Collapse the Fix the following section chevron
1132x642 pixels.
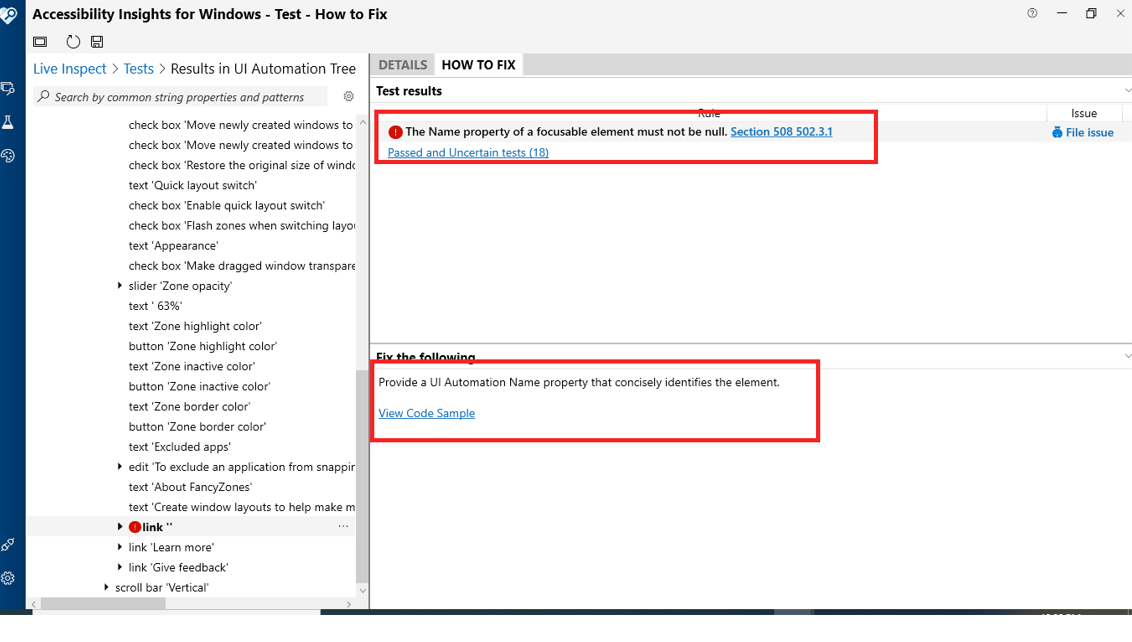coord(1127,355)
